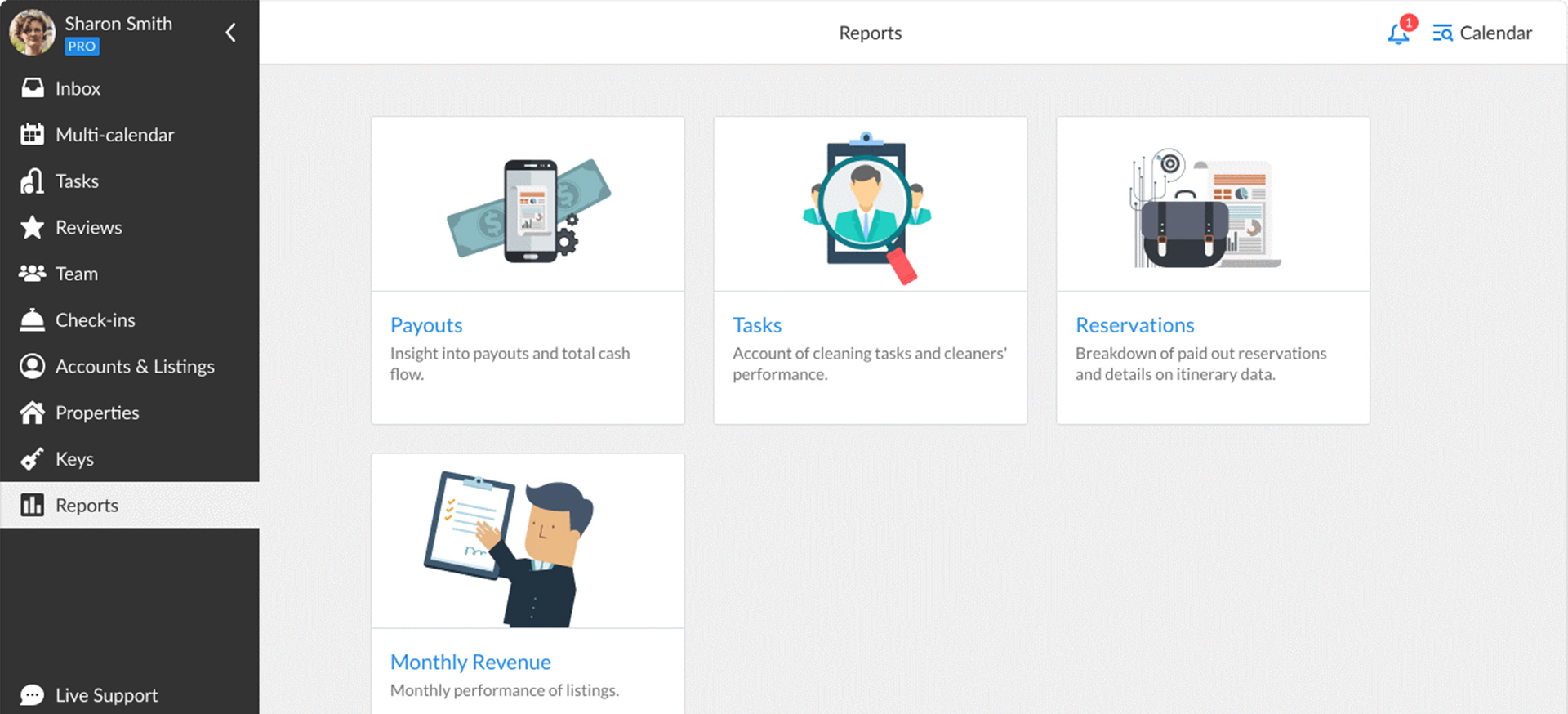Click the Payouts phone and cash illustration
Screen dimensions: 1568x714
[528, 212]
